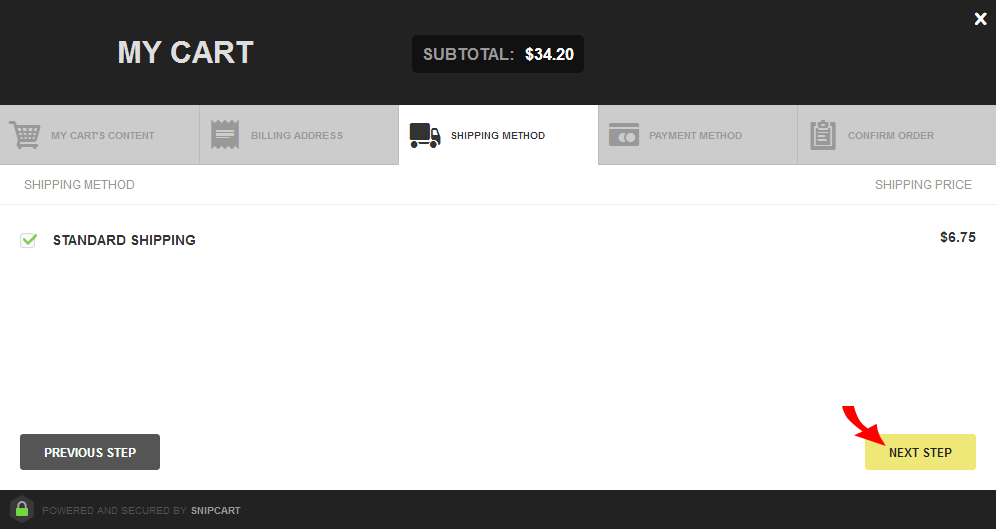
Task: Click the My Cart heading
Action: tap(185, 52)
